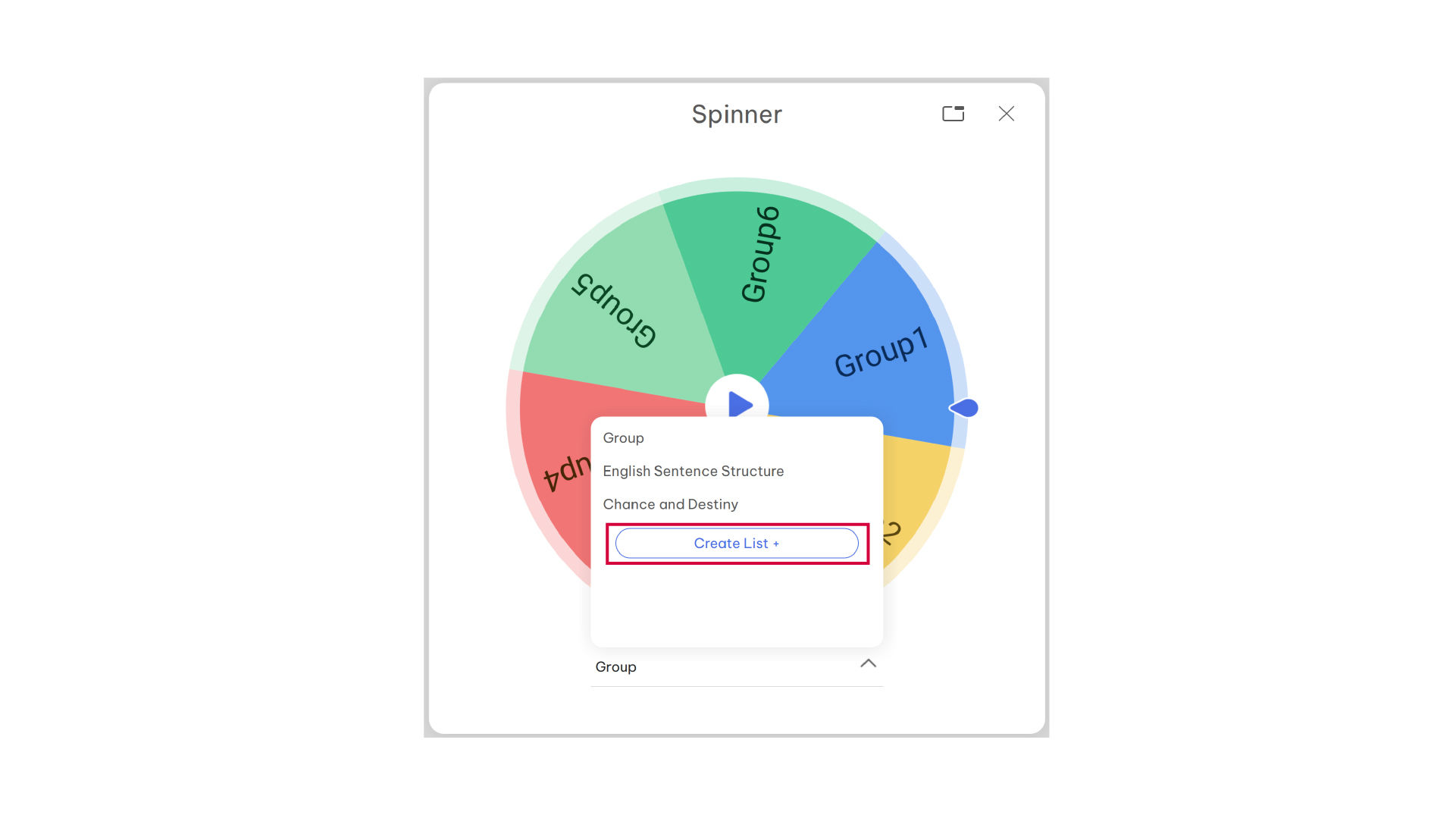Click the blue Group1 wheel segment
Image resolution: width=1456 pixels, height=818 pixels.
(872, 341)
